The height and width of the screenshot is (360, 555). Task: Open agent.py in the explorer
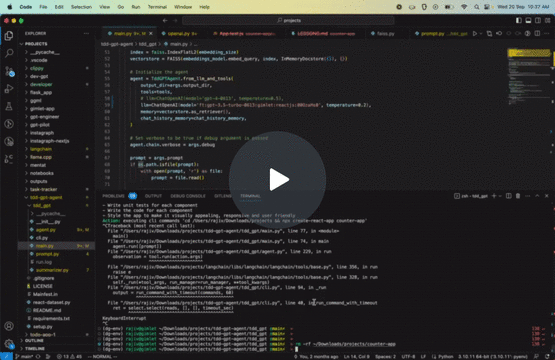click(56, 230)
